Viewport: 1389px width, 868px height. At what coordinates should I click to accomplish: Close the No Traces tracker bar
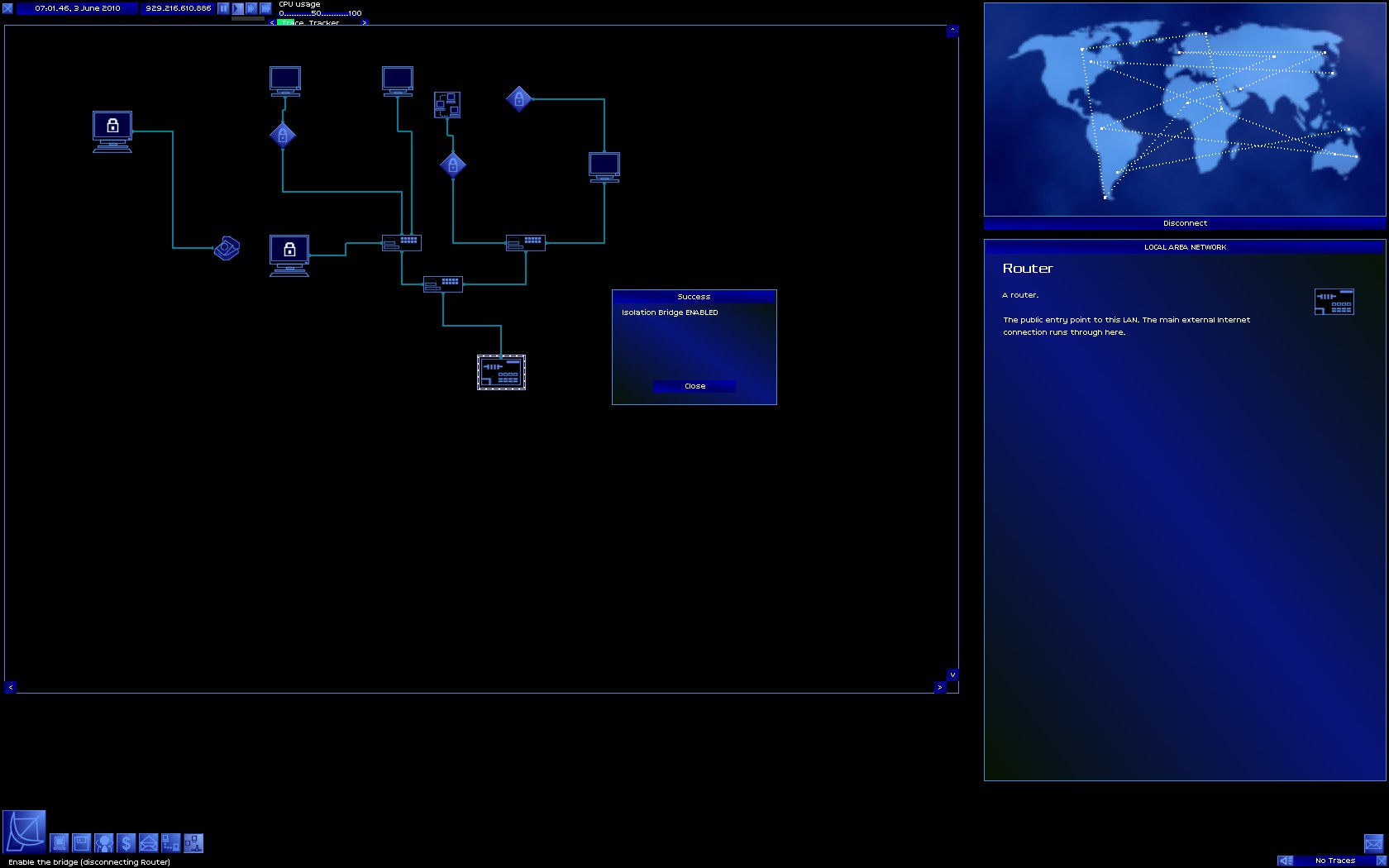pos(1381,861)
